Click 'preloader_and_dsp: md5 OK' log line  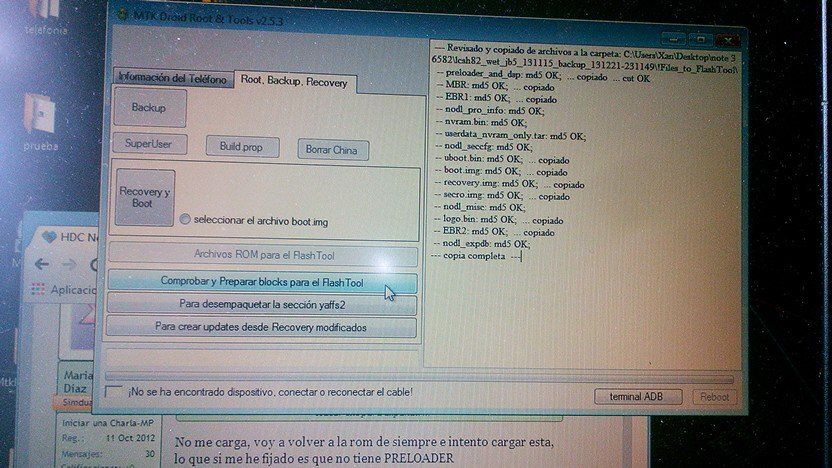542,77
